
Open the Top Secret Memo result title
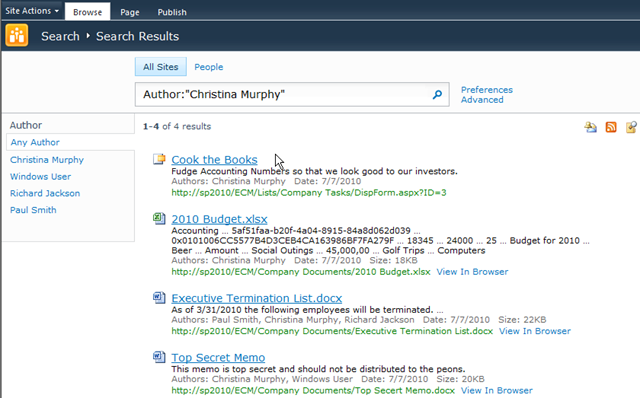pyautogui.click(x=218, y=358)
